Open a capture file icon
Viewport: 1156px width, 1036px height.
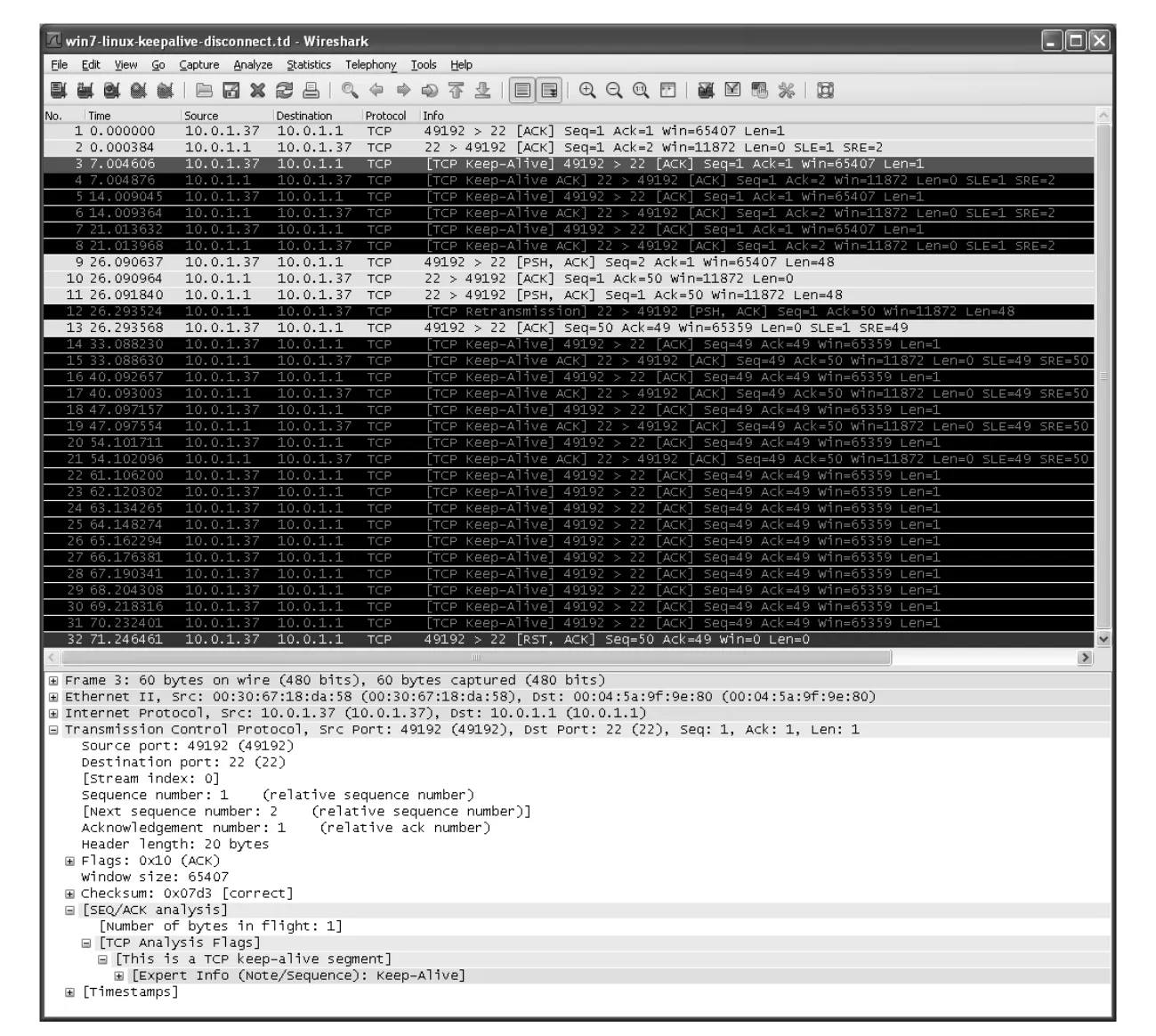(205, 90)
